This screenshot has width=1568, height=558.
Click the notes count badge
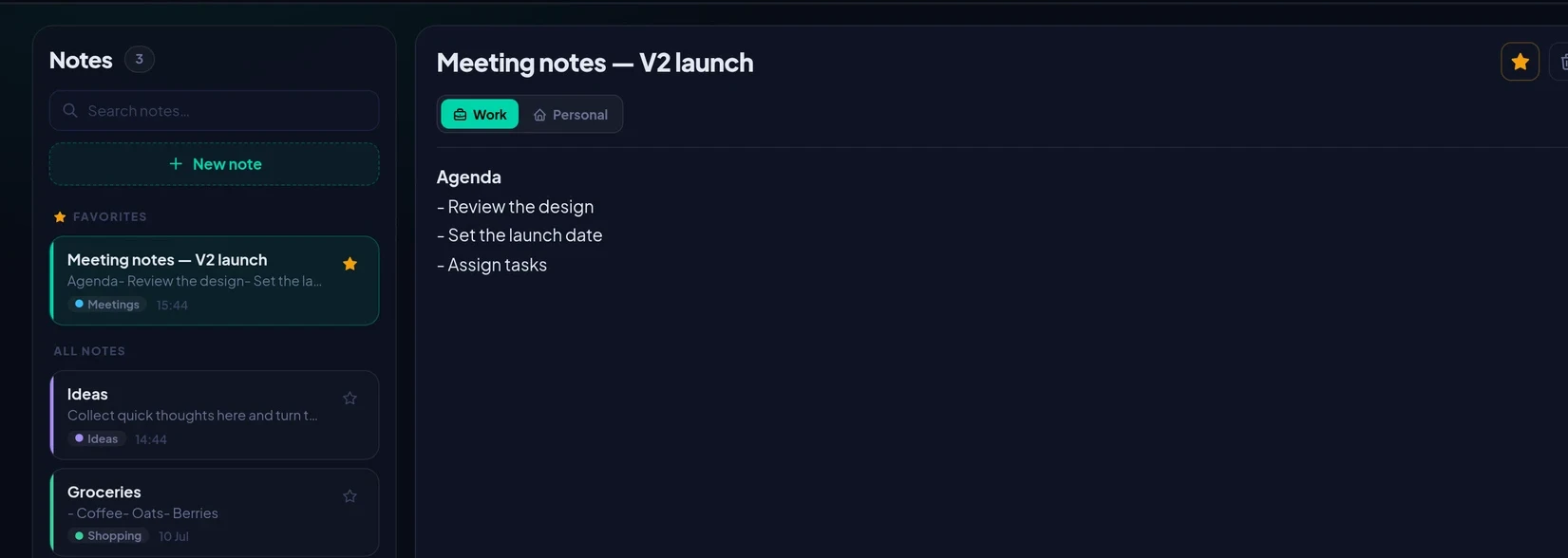click(140, 60)
